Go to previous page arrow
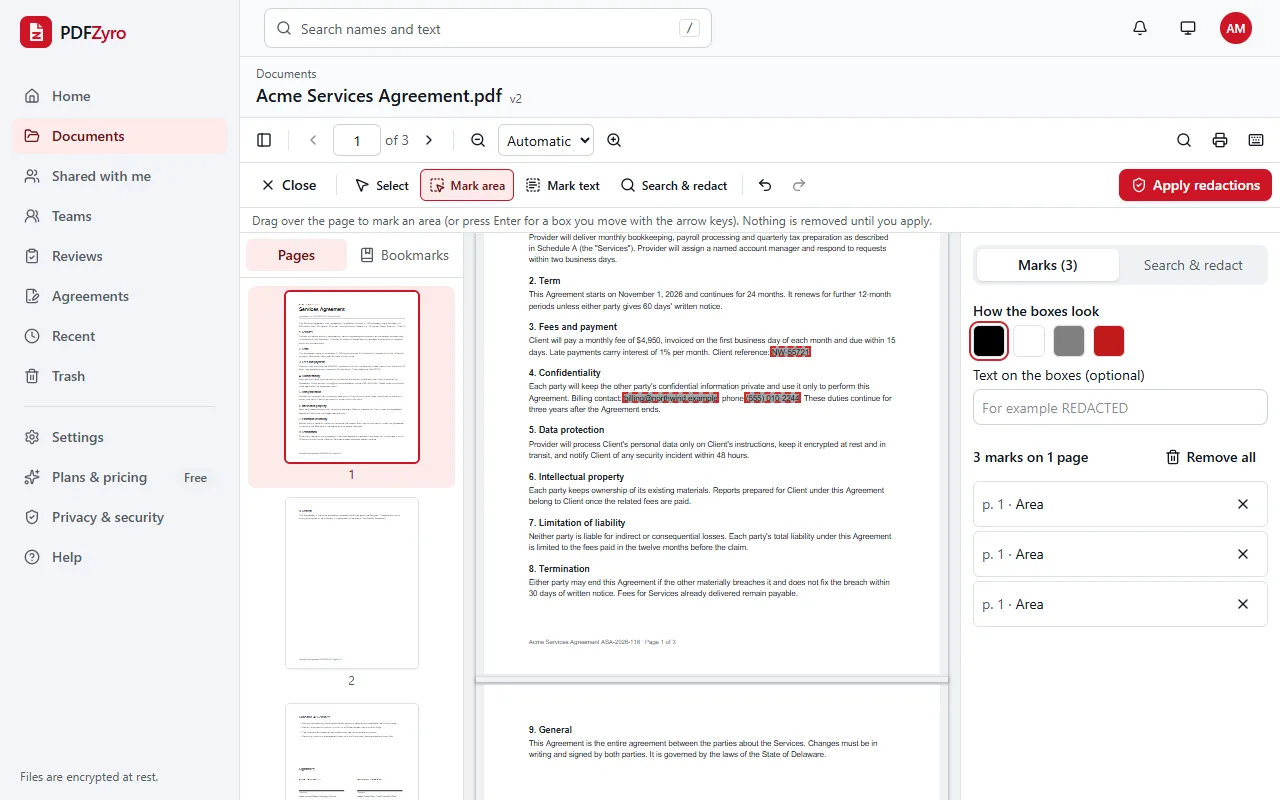This screenshot has height=800, width=1280. (x=313, y=140)
